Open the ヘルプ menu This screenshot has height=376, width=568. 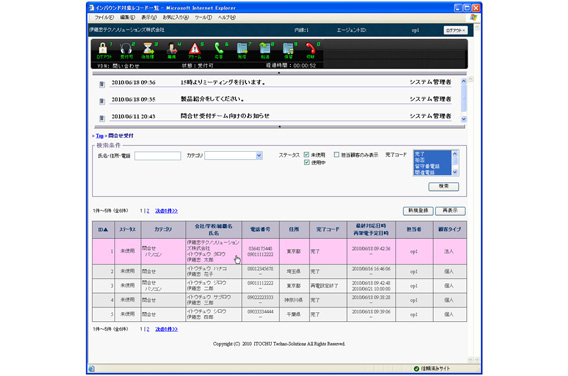[x=227, y=17]
